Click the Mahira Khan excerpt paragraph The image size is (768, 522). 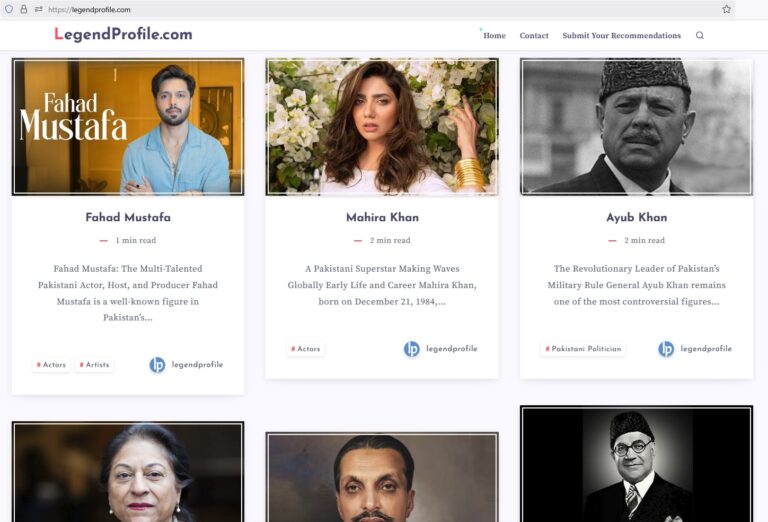coord(382,285)
